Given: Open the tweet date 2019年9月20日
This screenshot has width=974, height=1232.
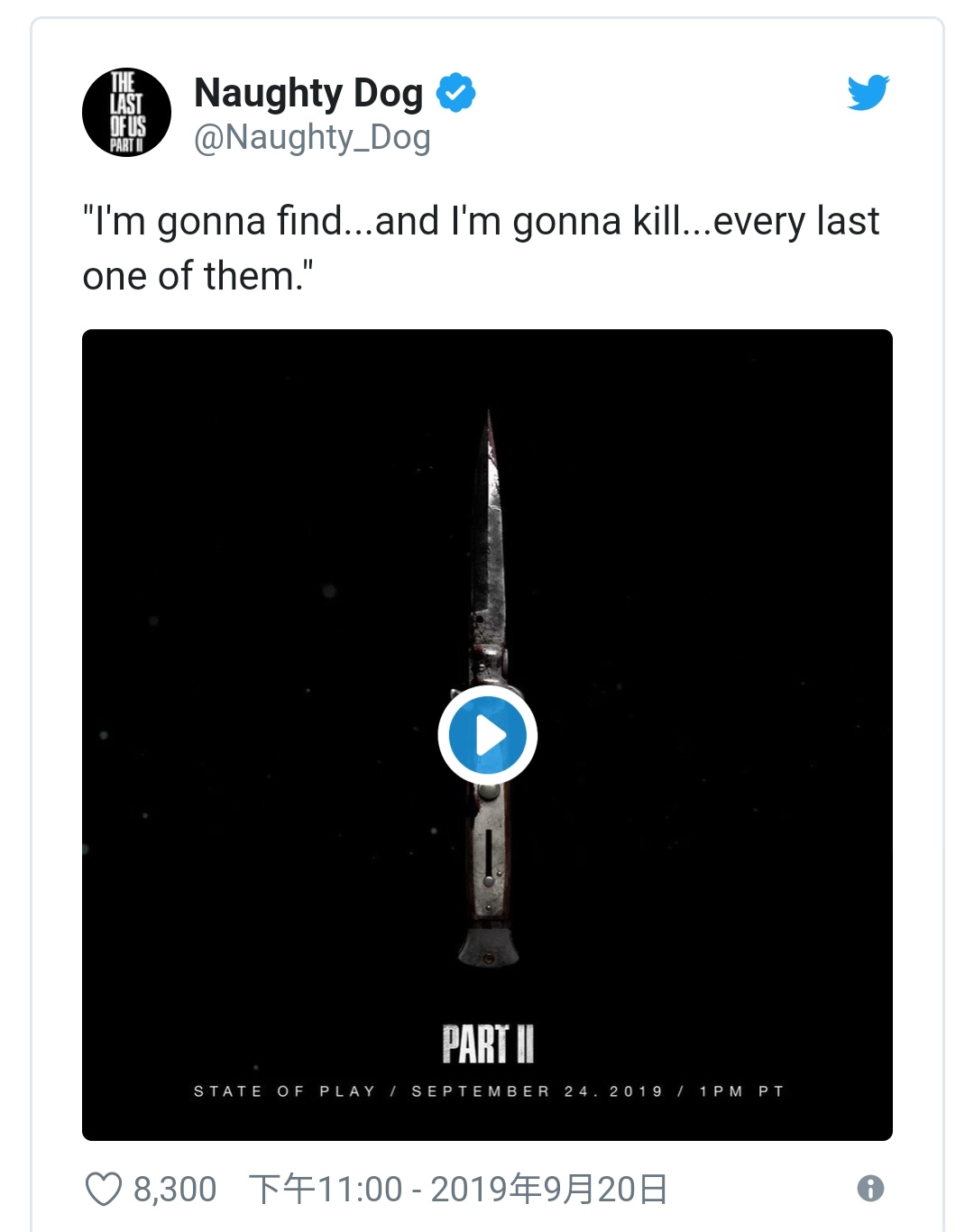Looking at the screenshot, I should pos(549,1189).
